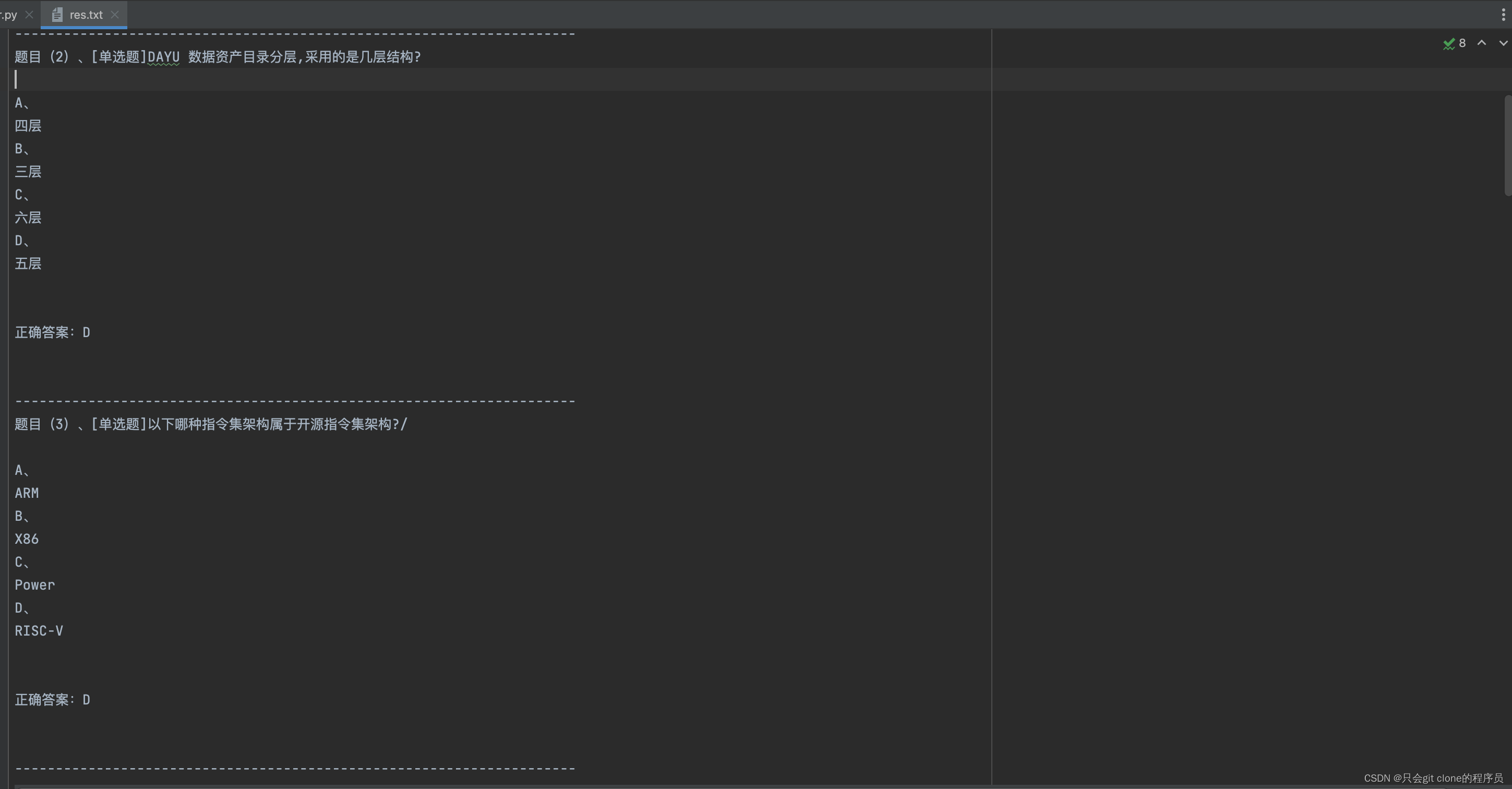The height and width of the screenshot is (789, 1512).
Task: Click the 题目 (3) question line
Action: 210,424
